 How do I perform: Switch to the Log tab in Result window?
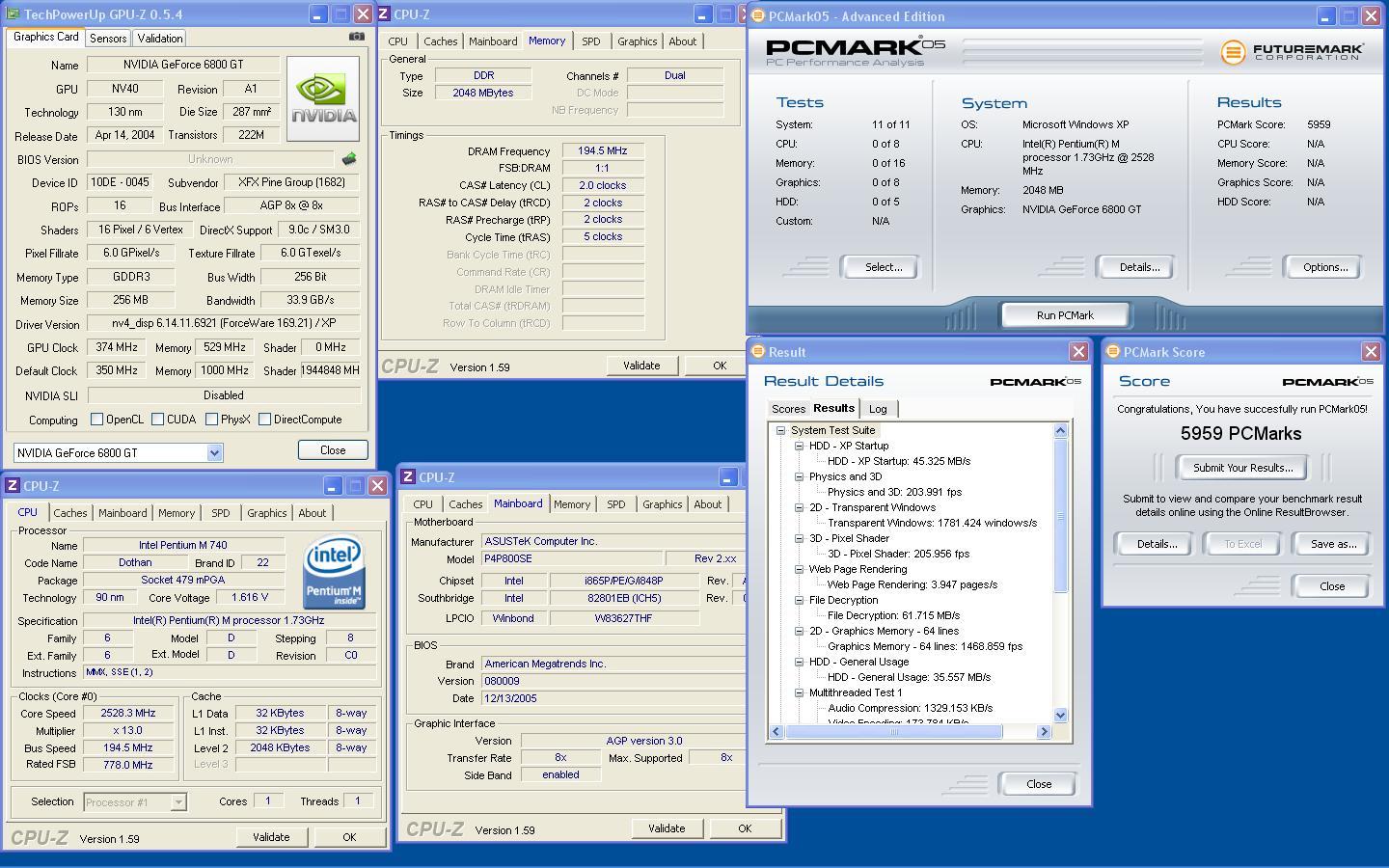pos(878,409)
